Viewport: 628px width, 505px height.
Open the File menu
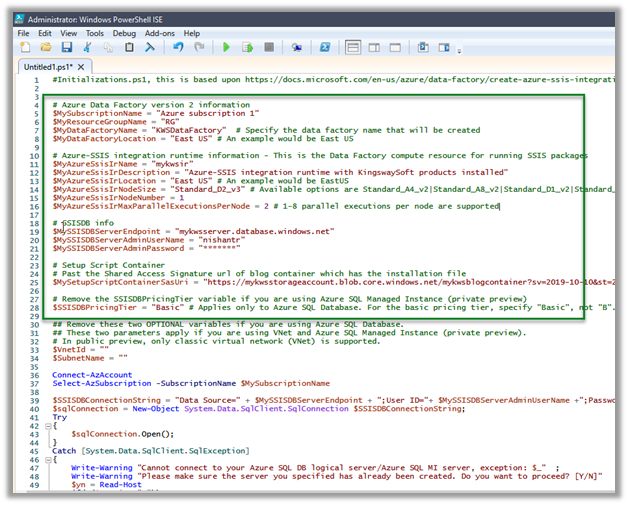pyautogui.click(x=24, y=33)
